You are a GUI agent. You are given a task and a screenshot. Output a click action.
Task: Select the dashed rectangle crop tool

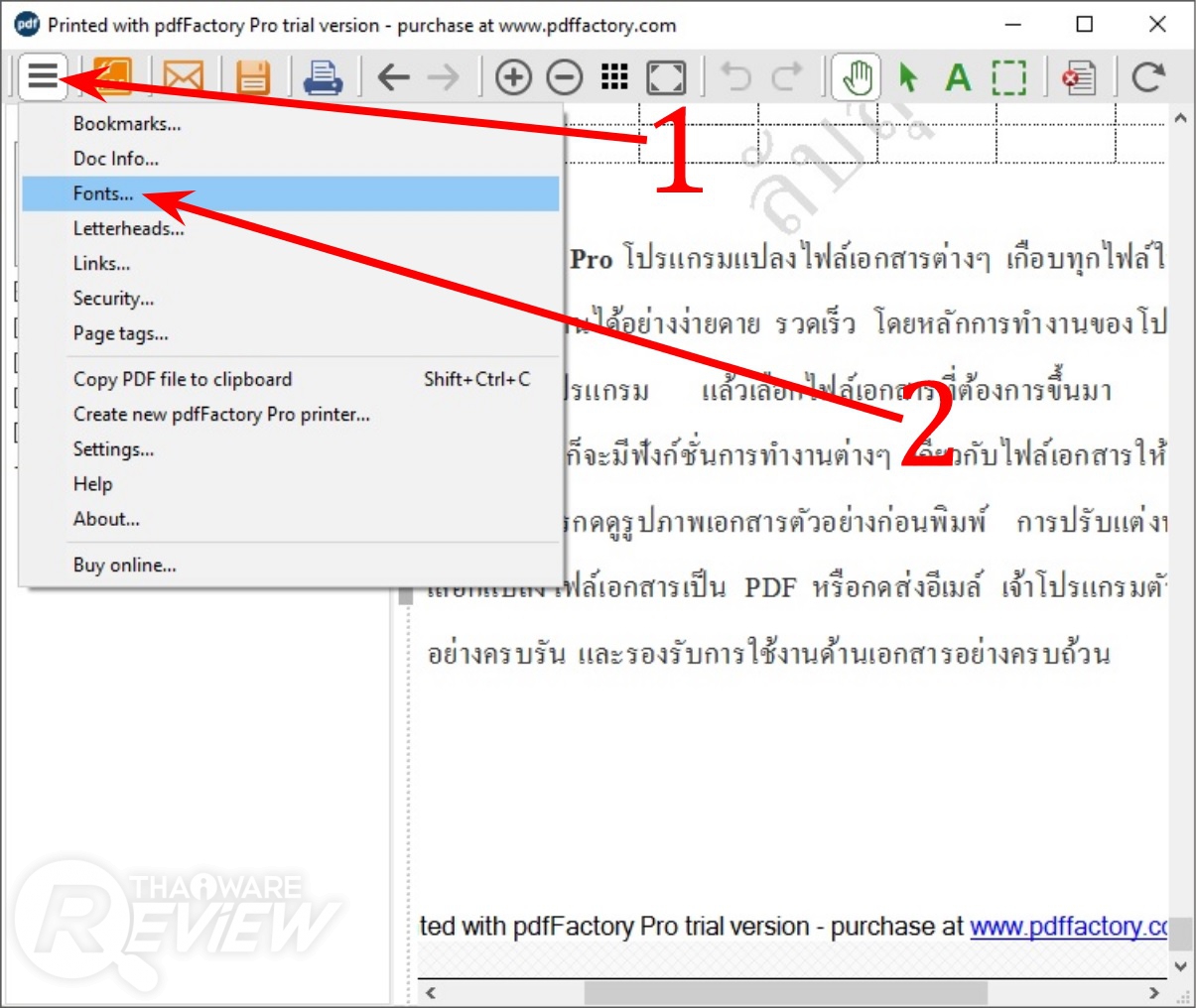click(1009, 76)
